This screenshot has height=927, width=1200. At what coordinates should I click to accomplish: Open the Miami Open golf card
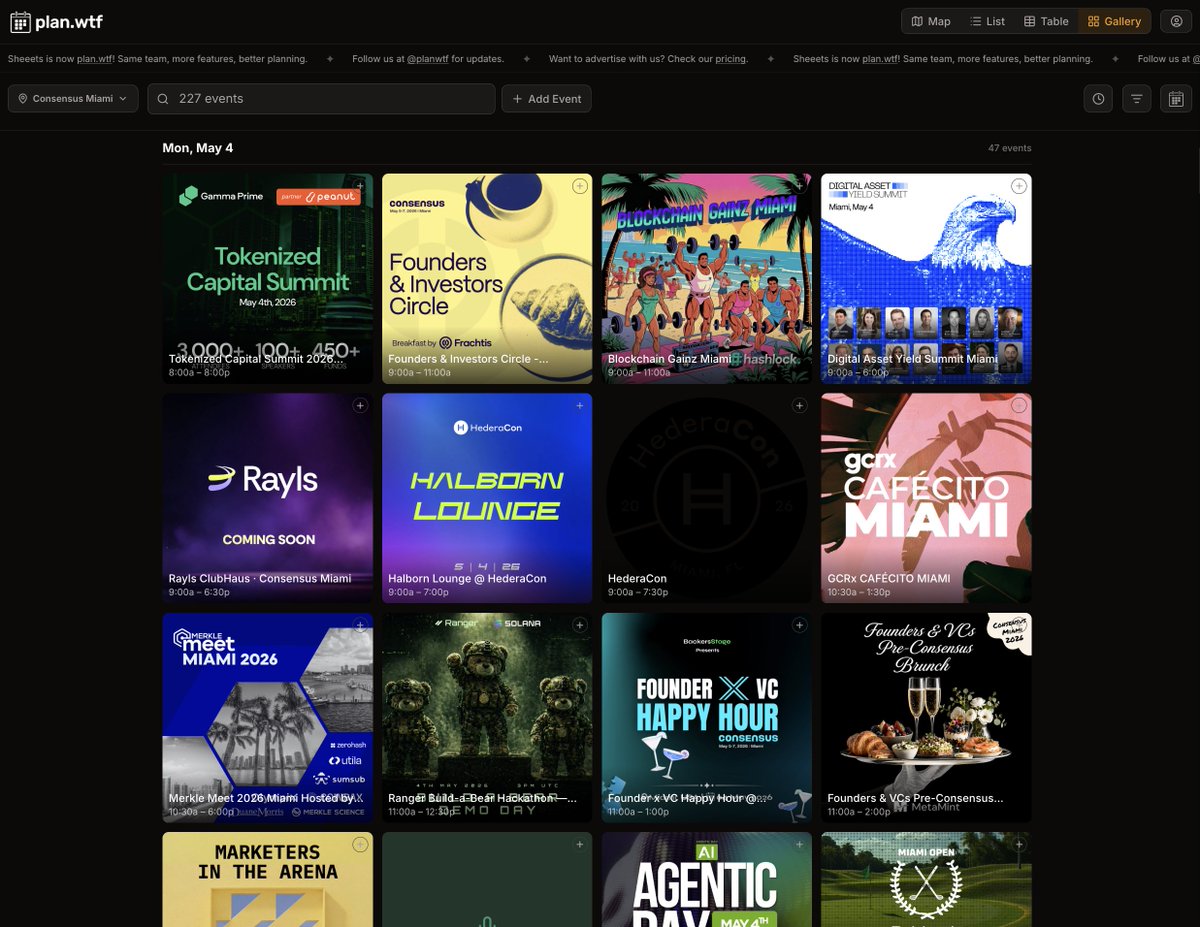point(926,879)
